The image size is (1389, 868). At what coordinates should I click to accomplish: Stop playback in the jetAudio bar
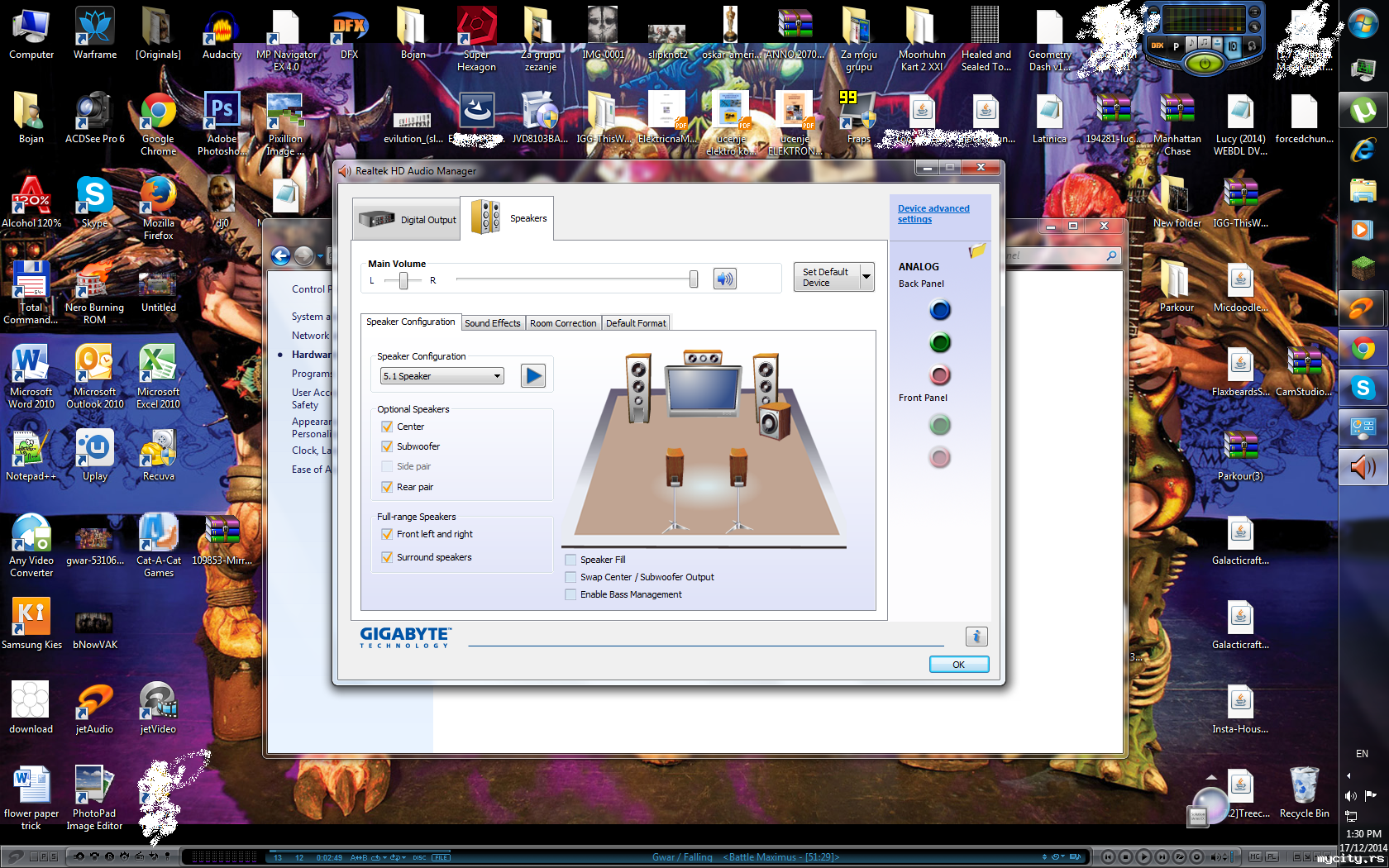pyautogui.click(x=1125, y=857)
